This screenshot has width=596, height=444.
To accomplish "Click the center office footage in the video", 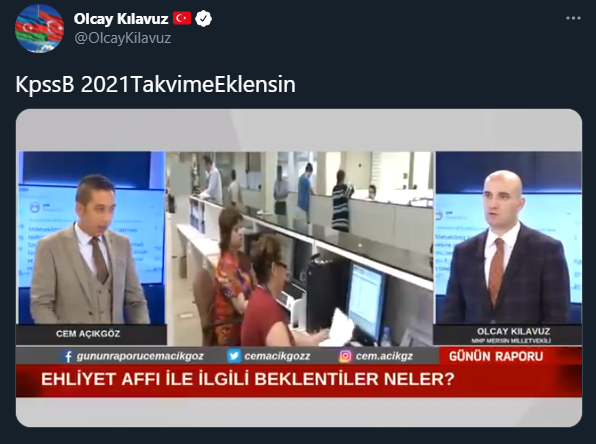I will pyautogui.click(x=300, y=248).
